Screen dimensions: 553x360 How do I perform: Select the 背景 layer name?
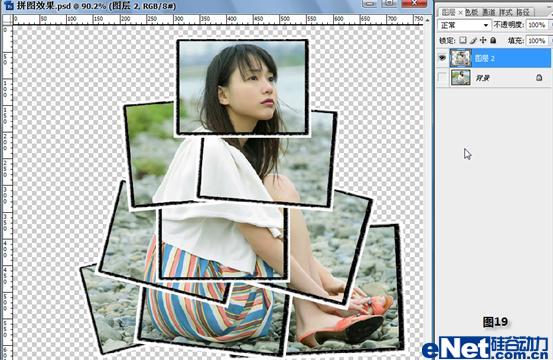(482, 78)
